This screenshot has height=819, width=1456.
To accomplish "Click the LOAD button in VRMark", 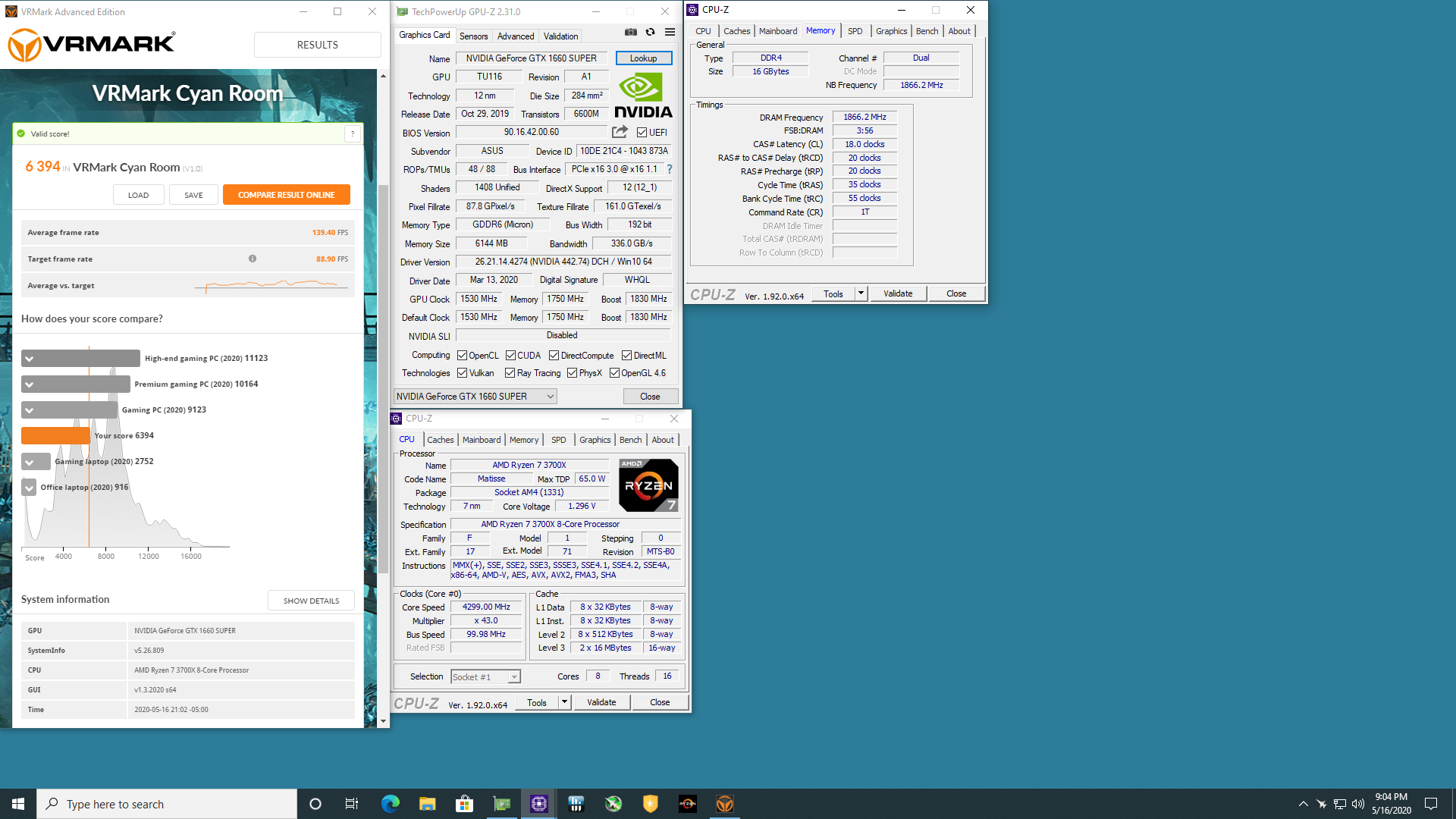I will pyautogui.click(x=138, y=195).
